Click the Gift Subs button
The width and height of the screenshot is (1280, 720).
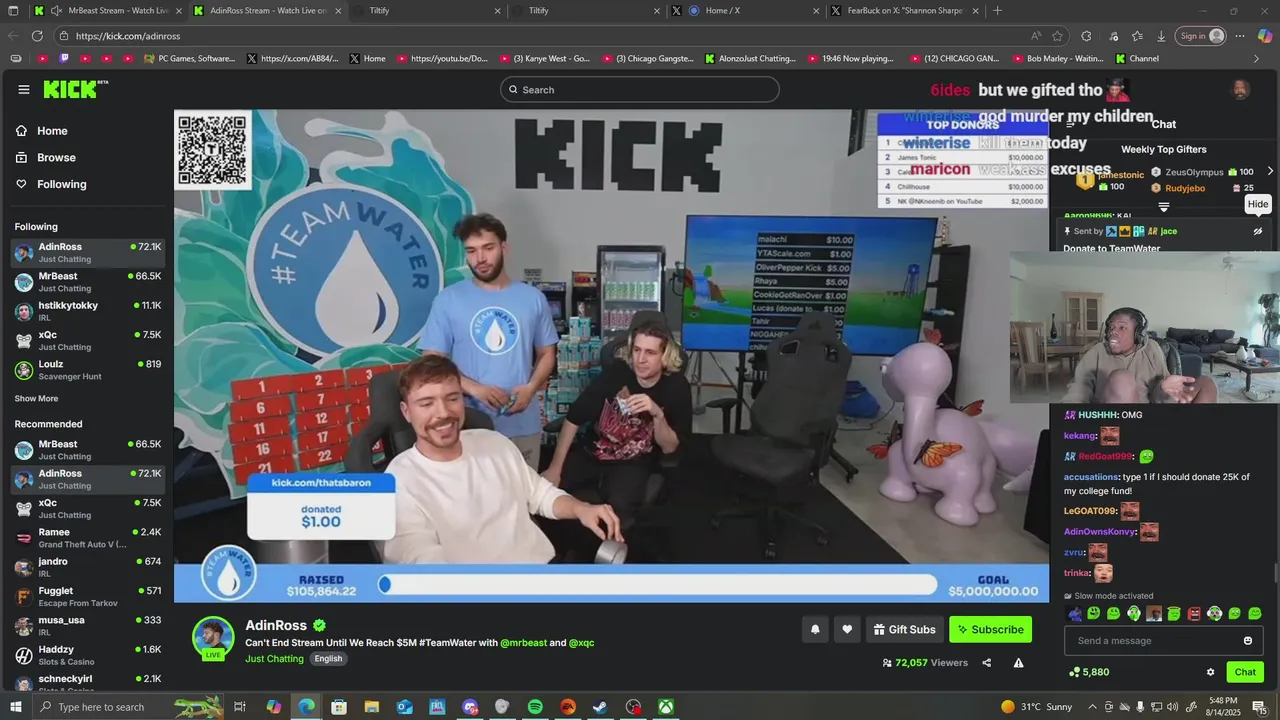[x=904, y=630]
